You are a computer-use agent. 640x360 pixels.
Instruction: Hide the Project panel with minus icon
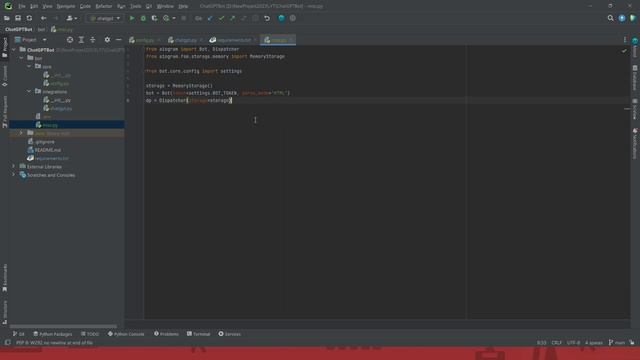118,40
